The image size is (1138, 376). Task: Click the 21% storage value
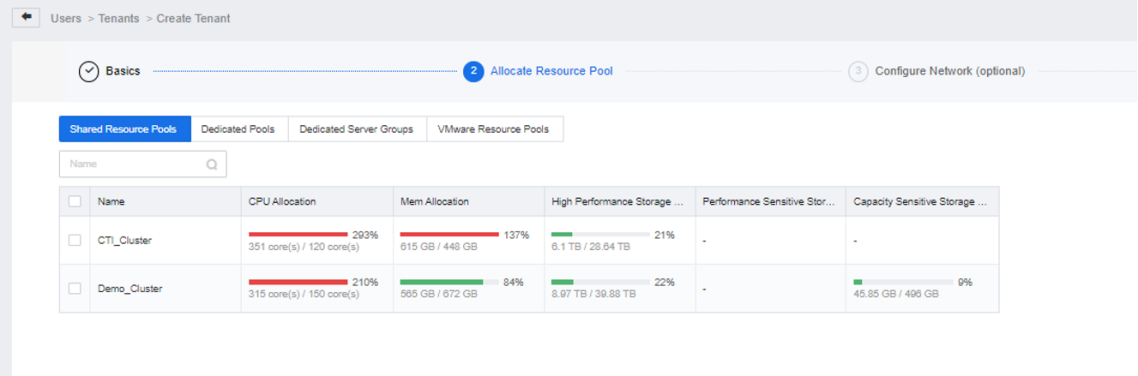[x=665, y=235]
